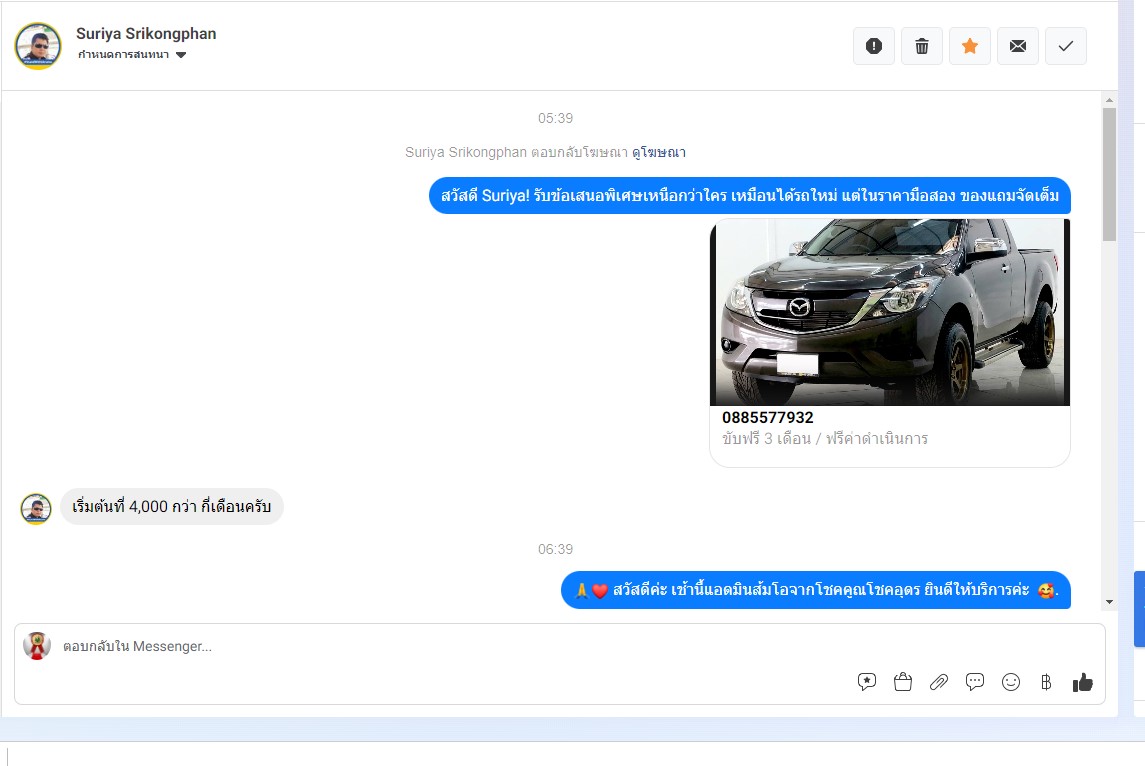Click the chat scrollbar down arrow
The image size is (1145, 766).
1109,601
